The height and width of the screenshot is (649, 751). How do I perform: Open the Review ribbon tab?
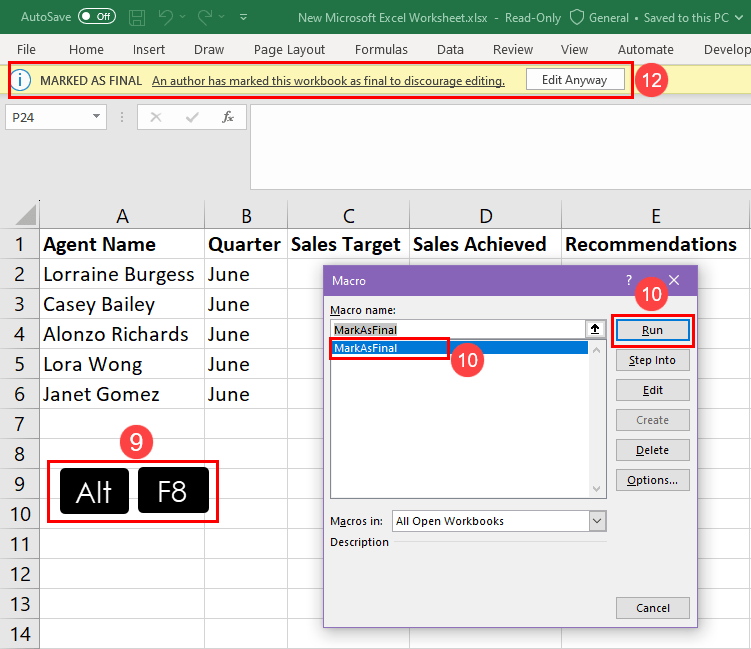513,49
